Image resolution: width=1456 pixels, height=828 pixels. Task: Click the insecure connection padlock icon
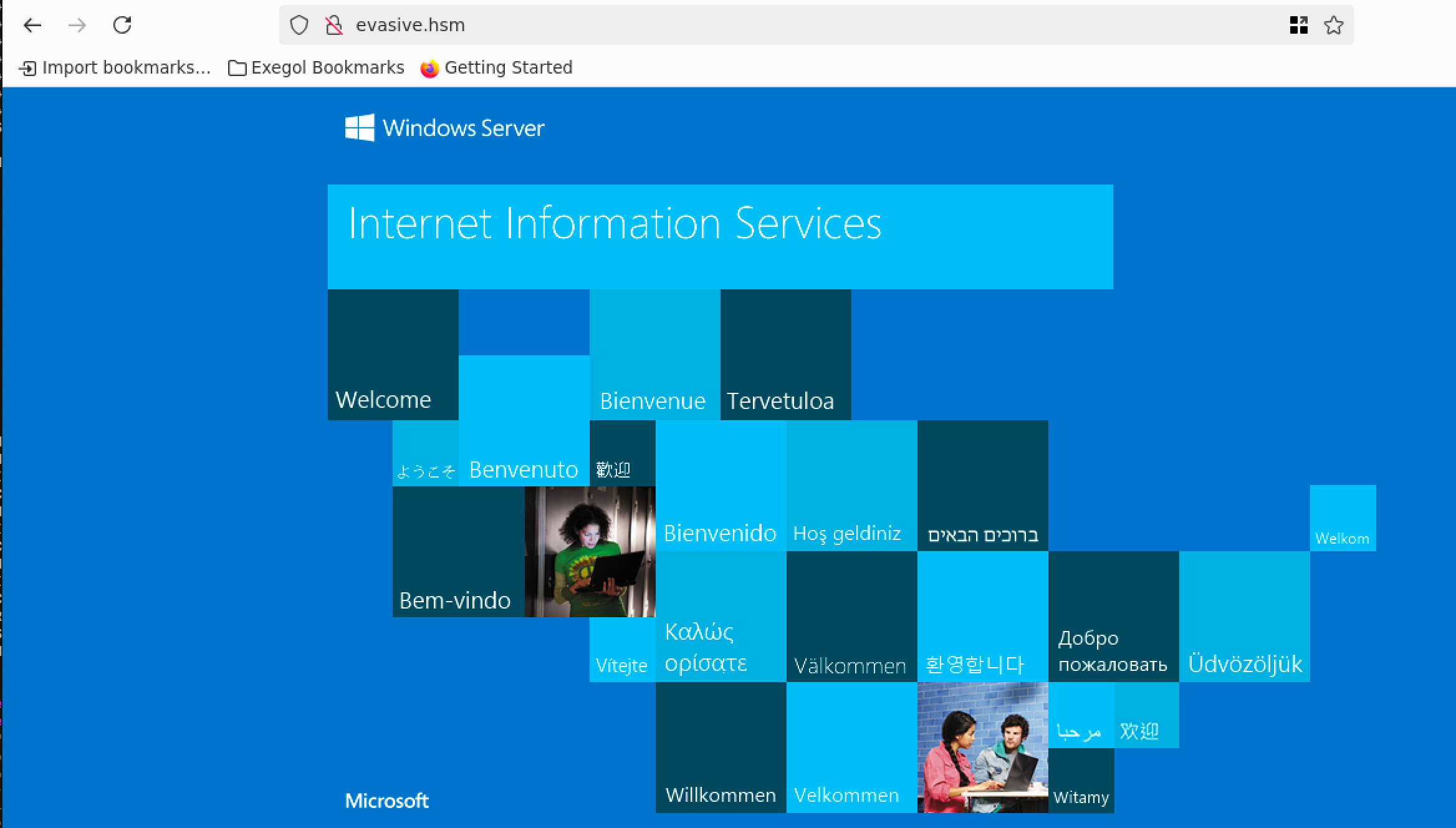coord(334,25)
